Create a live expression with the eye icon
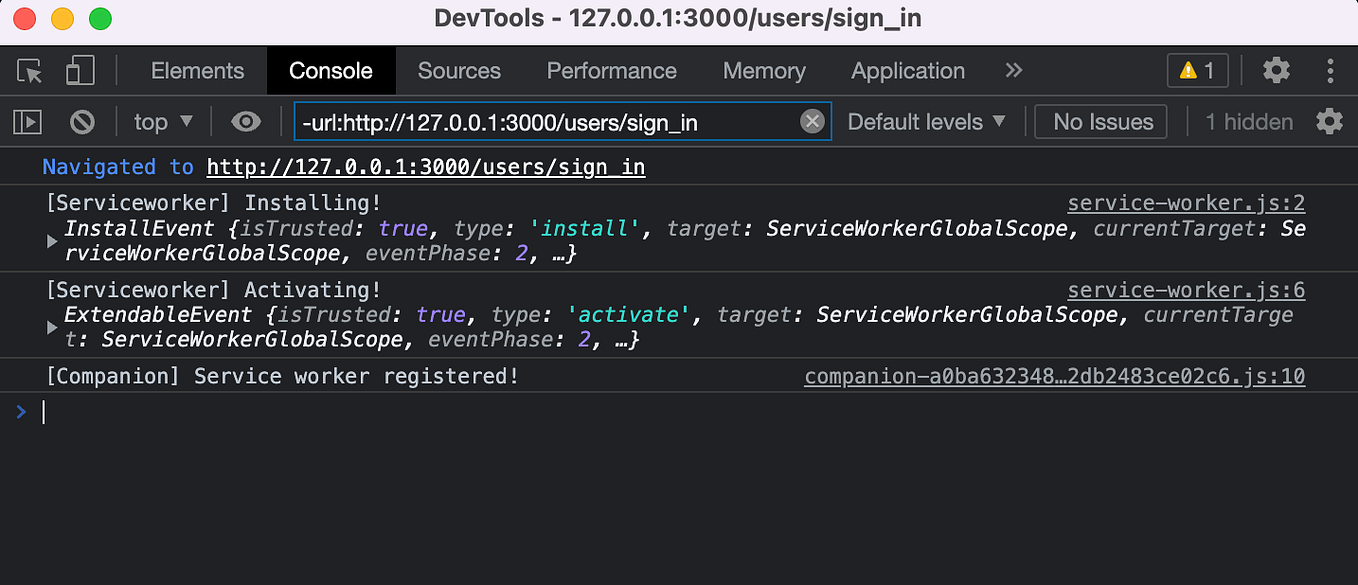 point(245,121)
